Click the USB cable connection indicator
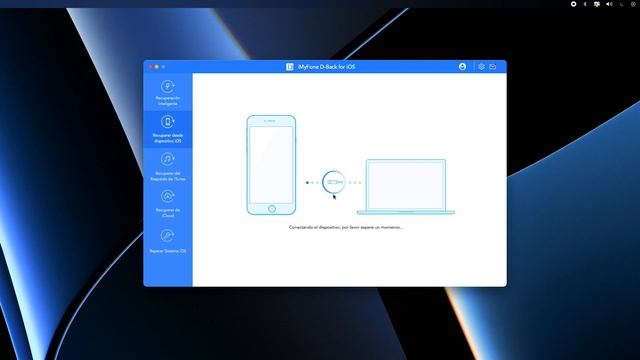This screenshot has height=360, width=640. pyautogui.click(x=333, y=182)
